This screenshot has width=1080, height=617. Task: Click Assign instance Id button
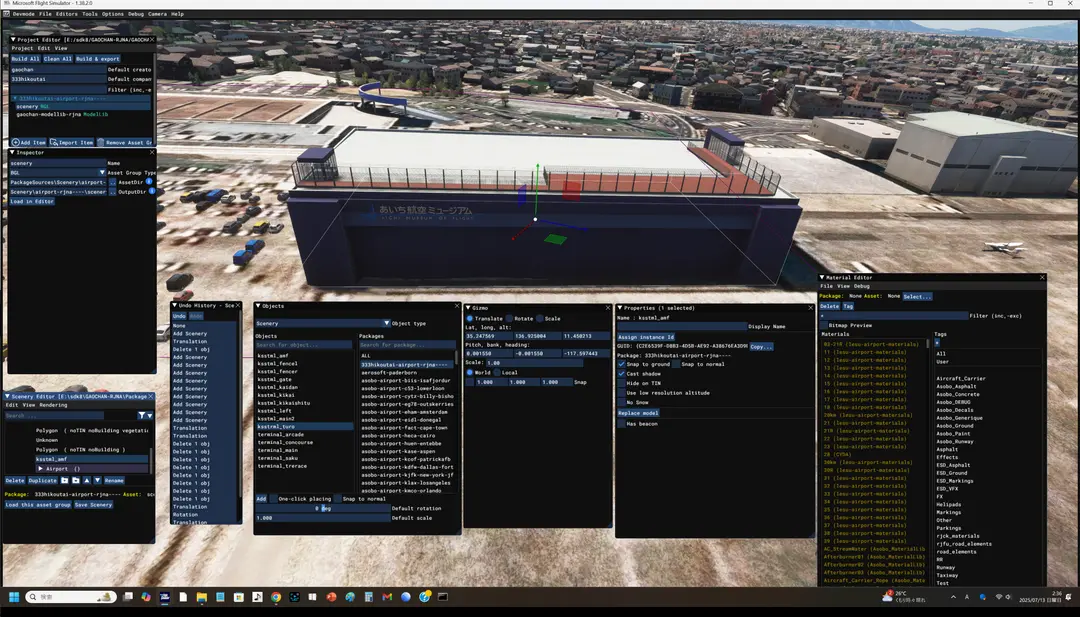[x=646, y=337]
